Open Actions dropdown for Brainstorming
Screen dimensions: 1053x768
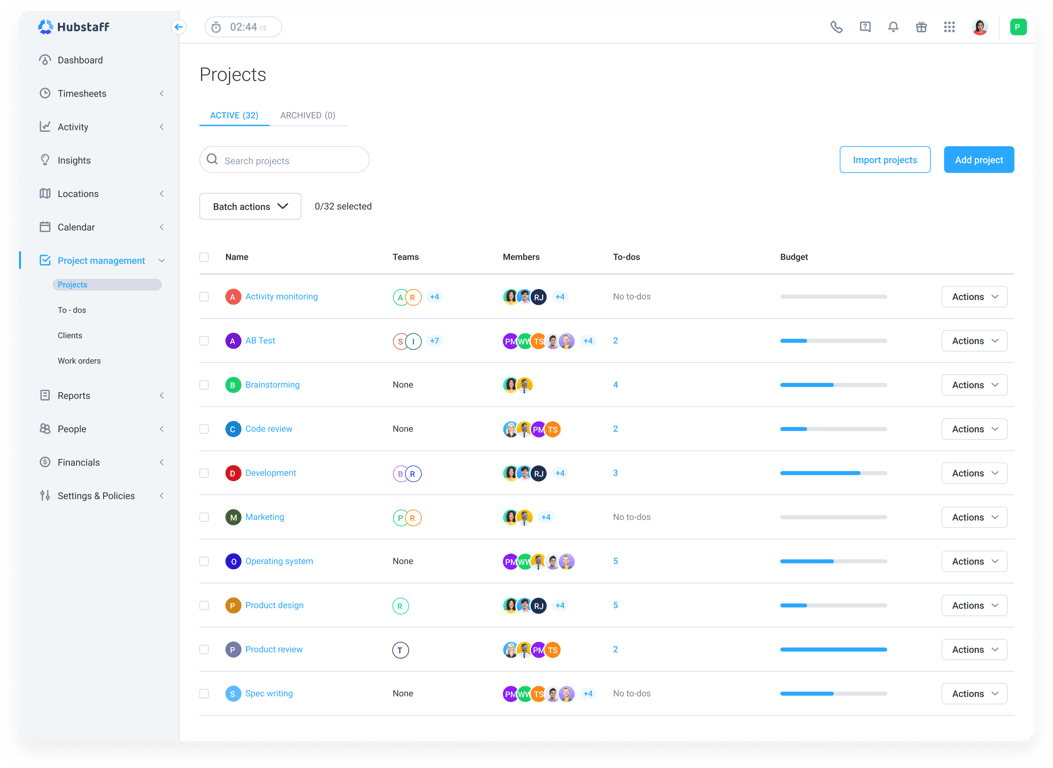[974, 385]
